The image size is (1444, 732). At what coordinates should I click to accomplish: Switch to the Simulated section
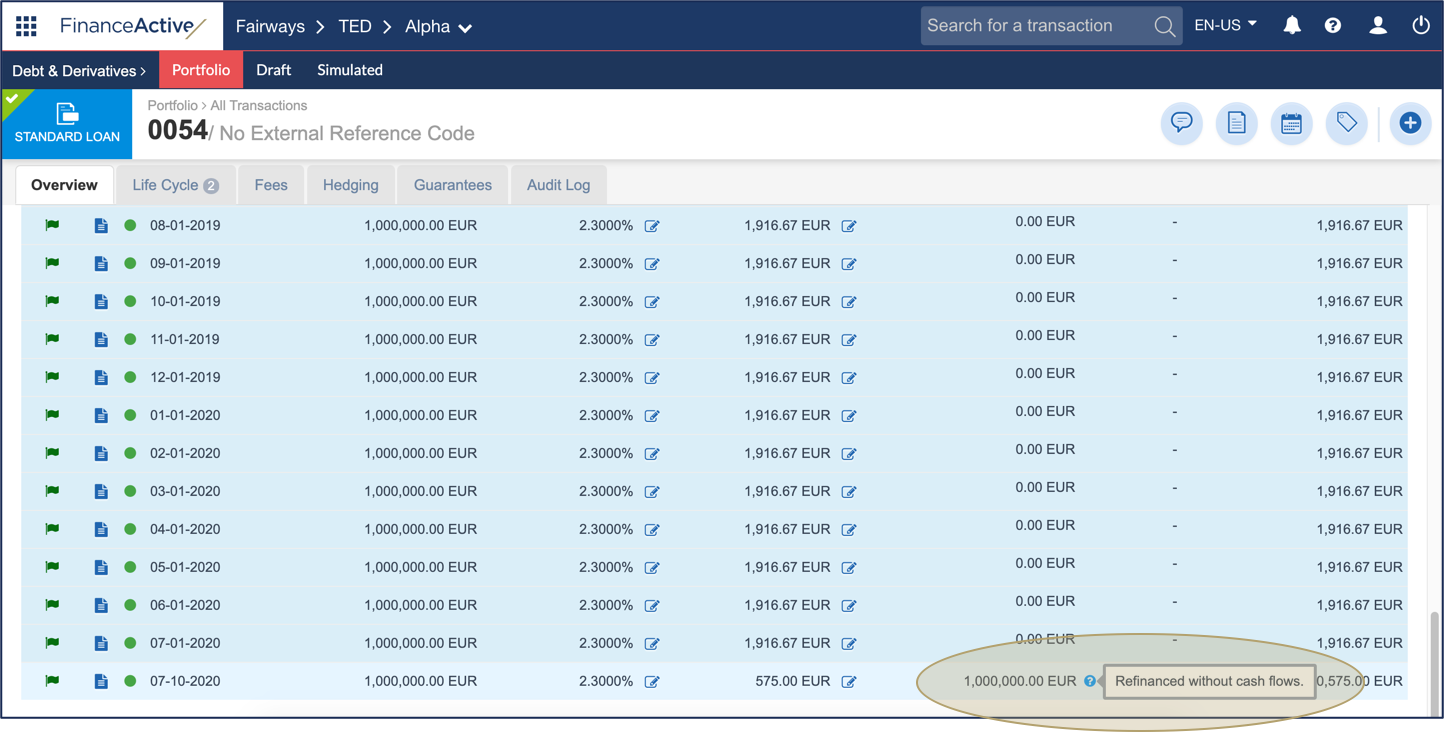[350, 70]
